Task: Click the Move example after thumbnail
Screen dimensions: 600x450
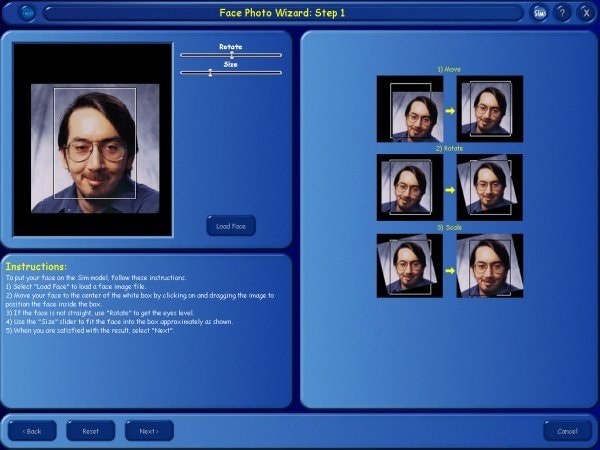Action: coord(489,109)
